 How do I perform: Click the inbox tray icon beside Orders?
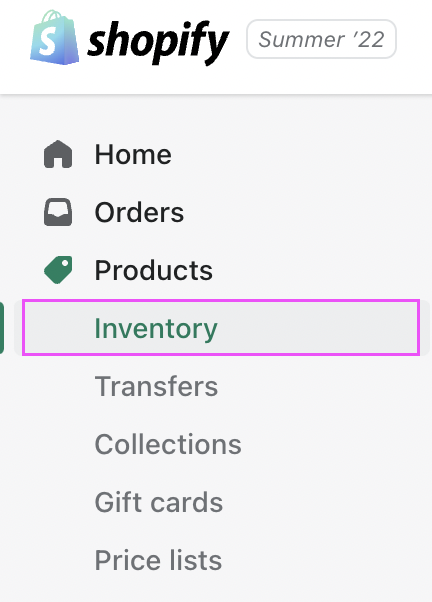pyautogui.click(x=58, y=212)
